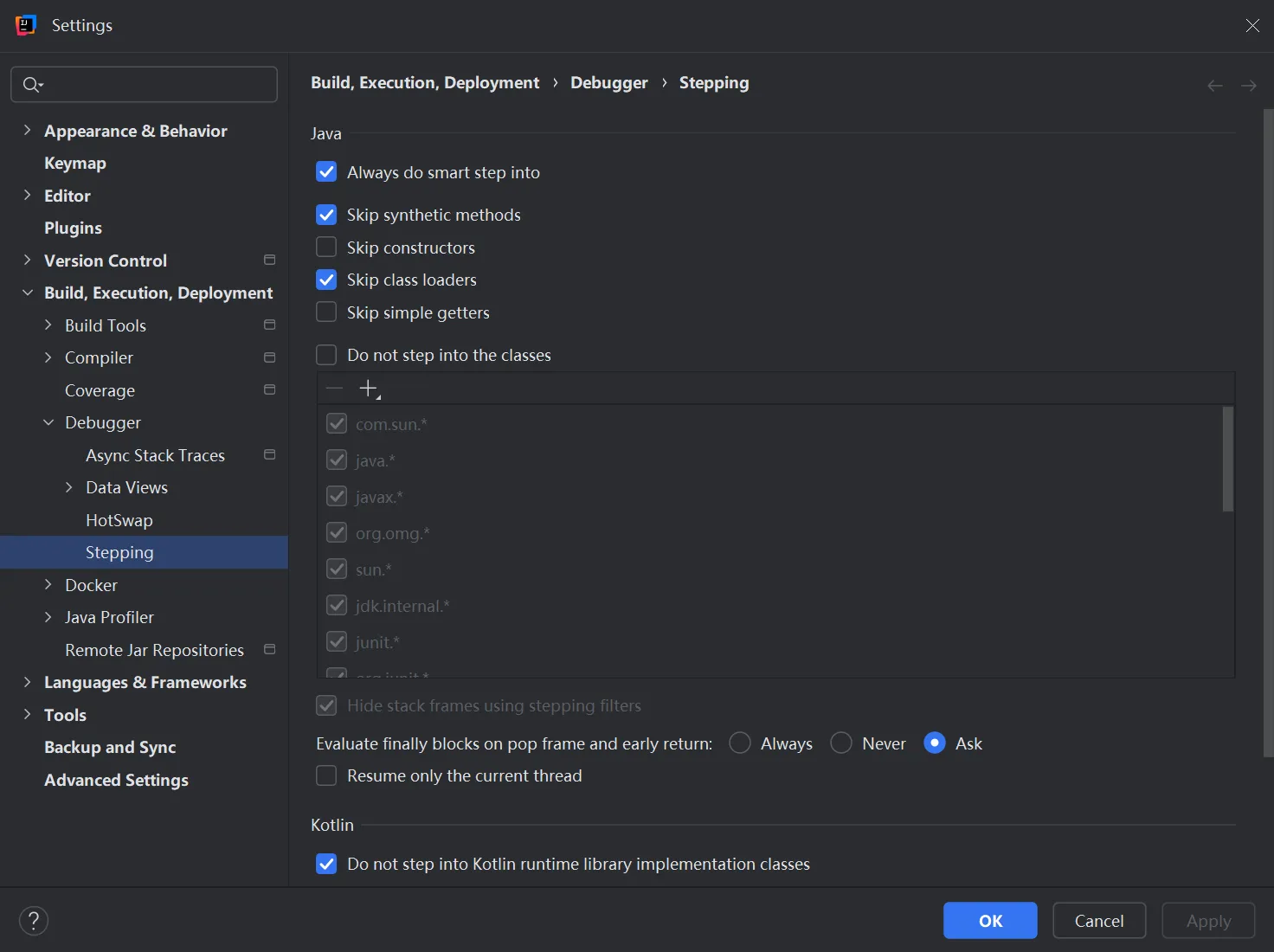This screenshot has height=952, width=1274.
Task: Click project-level icon next to Remote Jar Repositories
Action: coord(269,650)
